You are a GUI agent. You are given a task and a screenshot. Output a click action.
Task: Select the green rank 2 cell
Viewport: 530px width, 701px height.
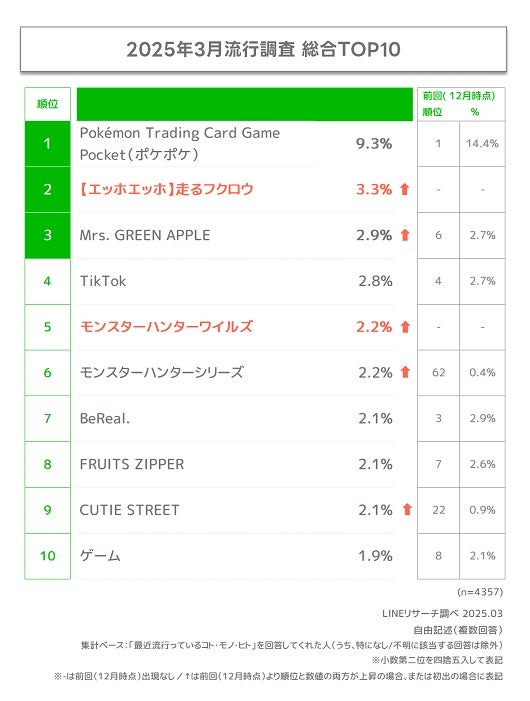pyautogui.click(x=47, y=190)
